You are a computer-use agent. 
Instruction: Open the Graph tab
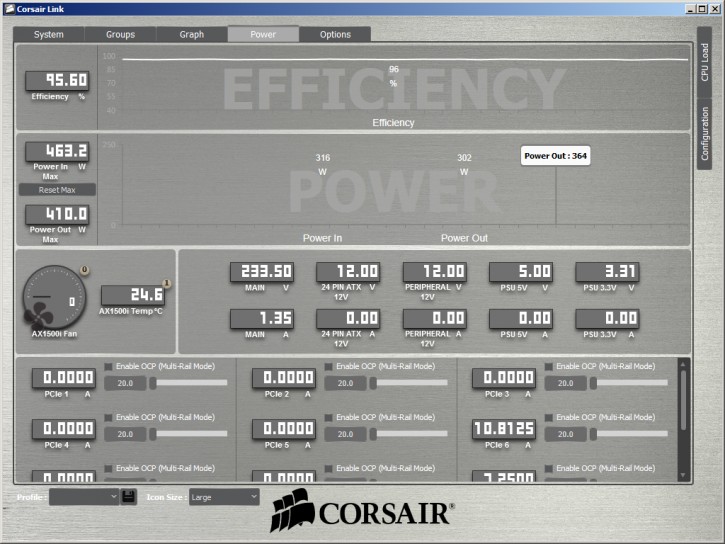coord(192,34)
